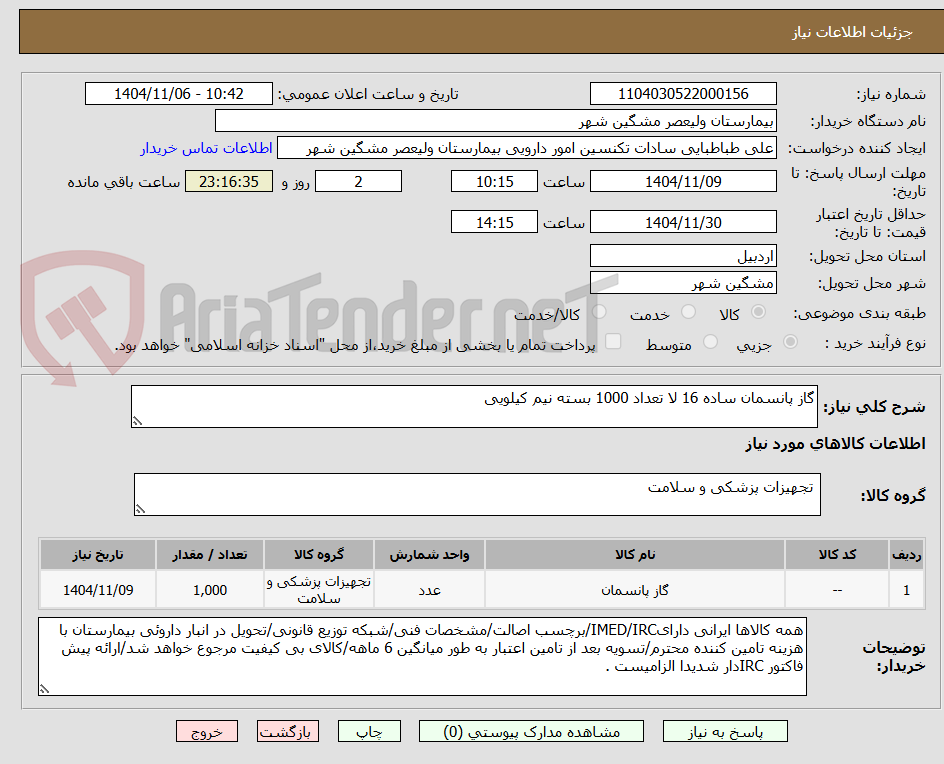Click the گروه کالا text area

pos(477,494)
